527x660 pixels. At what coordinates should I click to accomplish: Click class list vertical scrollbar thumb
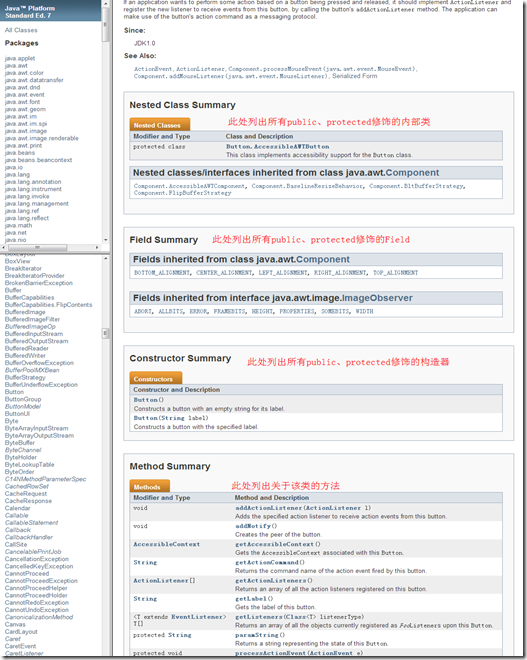coord(105,333)
